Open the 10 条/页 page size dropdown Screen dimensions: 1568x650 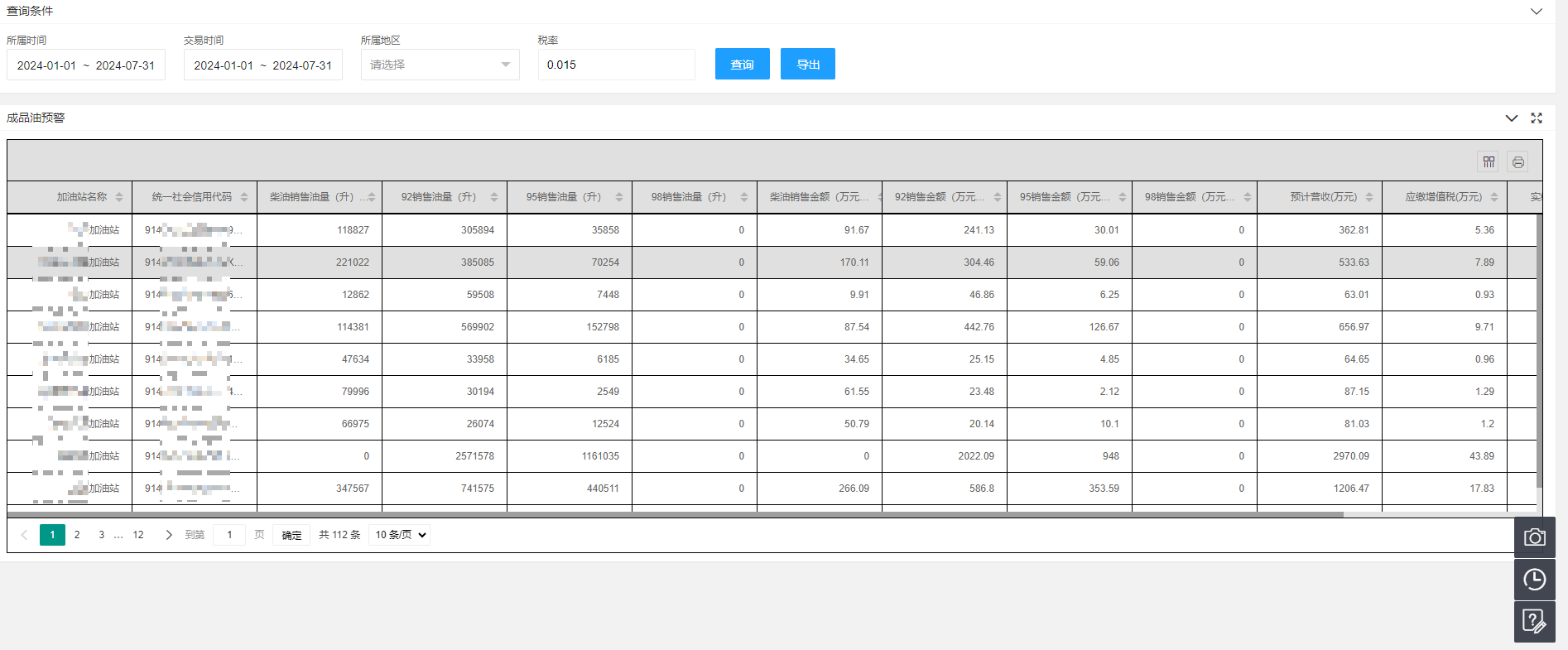(401, 535)
